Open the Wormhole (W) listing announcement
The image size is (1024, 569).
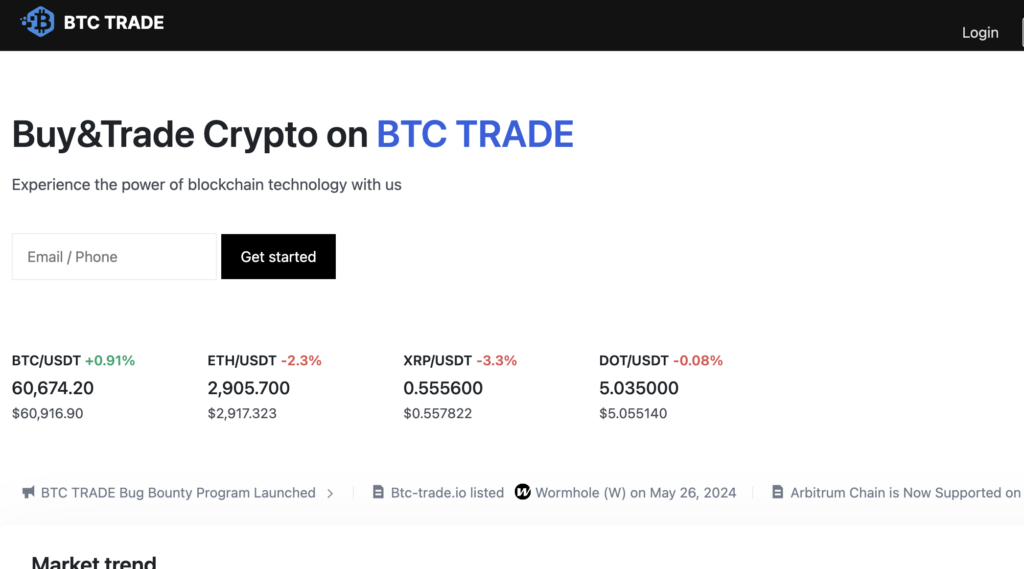coord(635,493)
